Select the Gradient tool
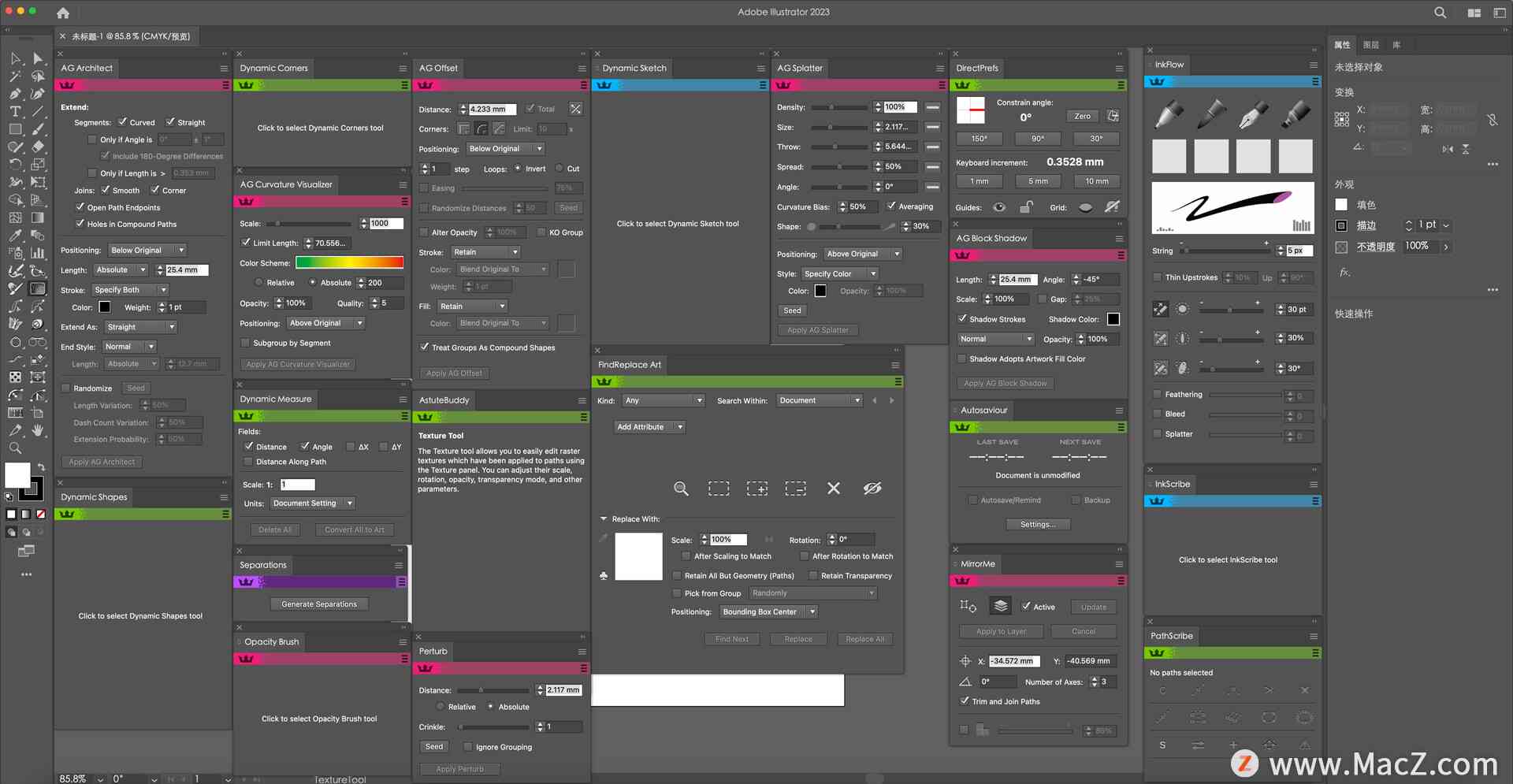Image resolution: width=1513 pixels, height=784 pixels. (x=38, y=217)
